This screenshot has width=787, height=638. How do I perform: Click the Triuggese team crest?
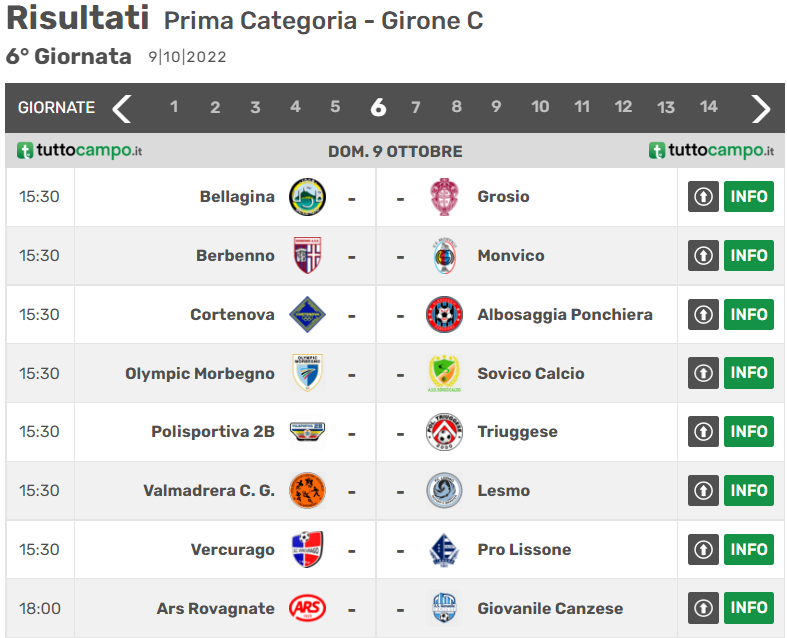coord(443,432)
